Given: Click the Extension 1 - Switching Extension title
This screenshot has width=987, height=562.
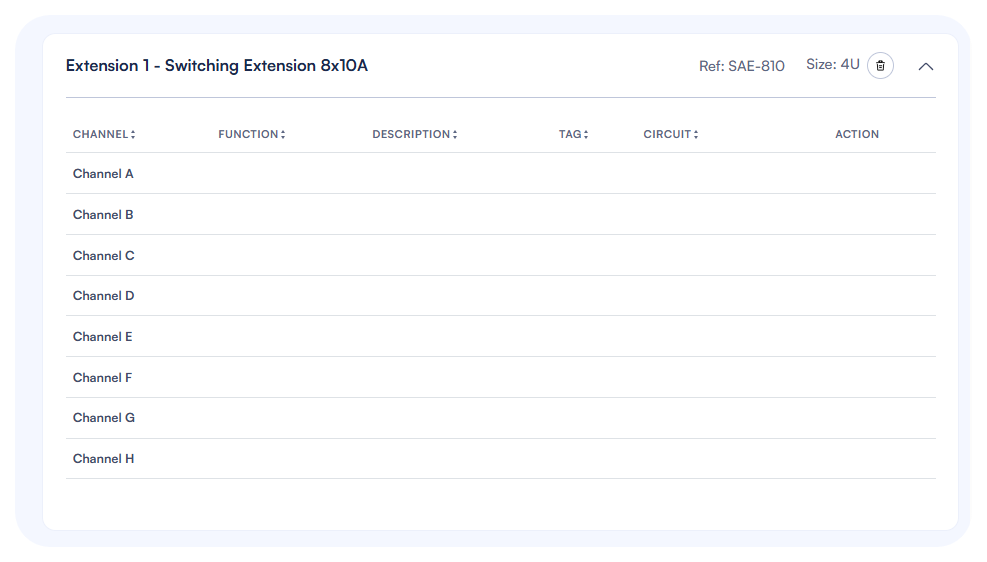Looking at the screenshot, I should pos(217,66).
